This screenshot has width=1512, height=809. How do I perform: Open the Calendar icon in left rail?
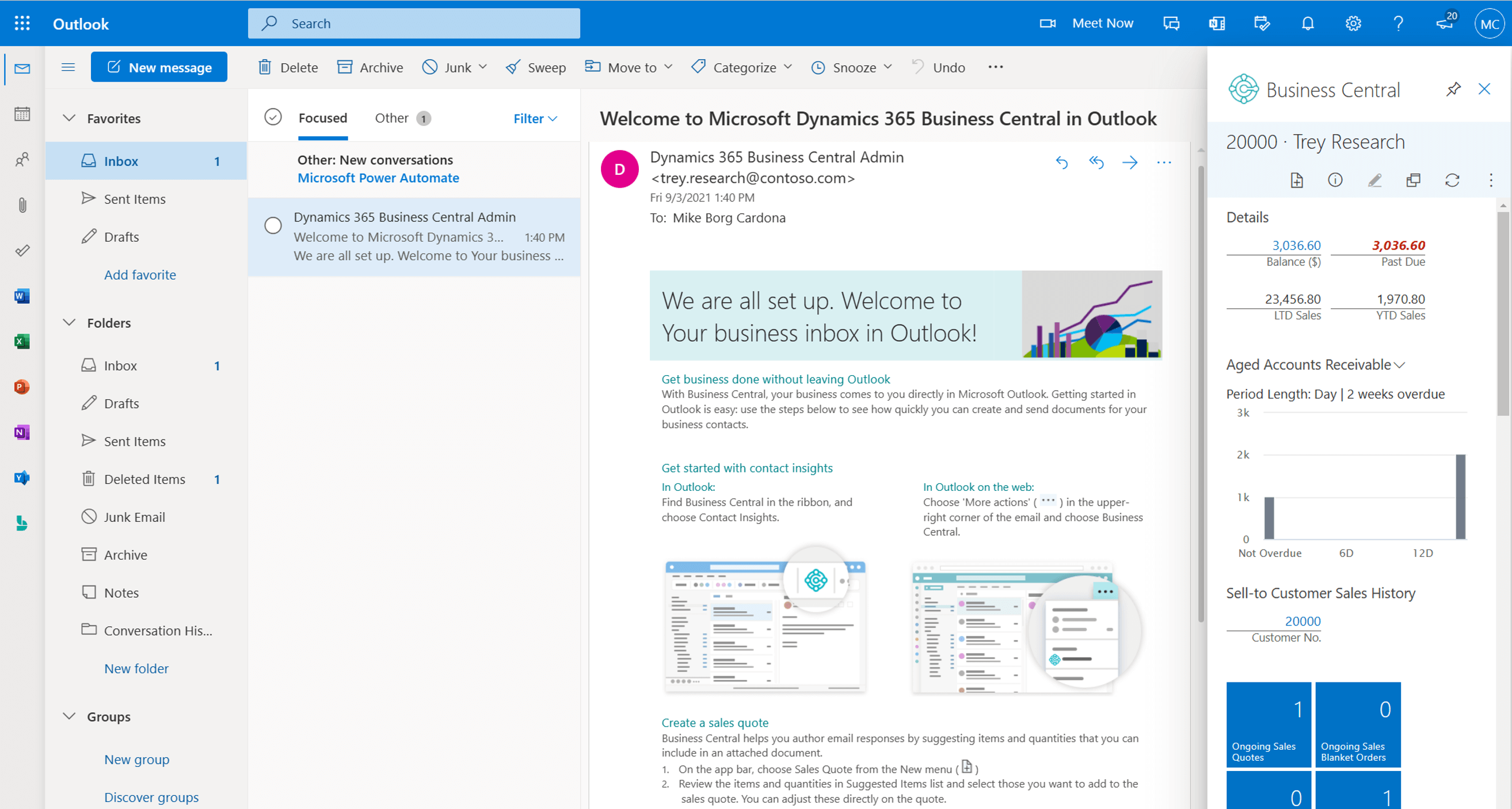pyautogui.click(x=22, y=114)
